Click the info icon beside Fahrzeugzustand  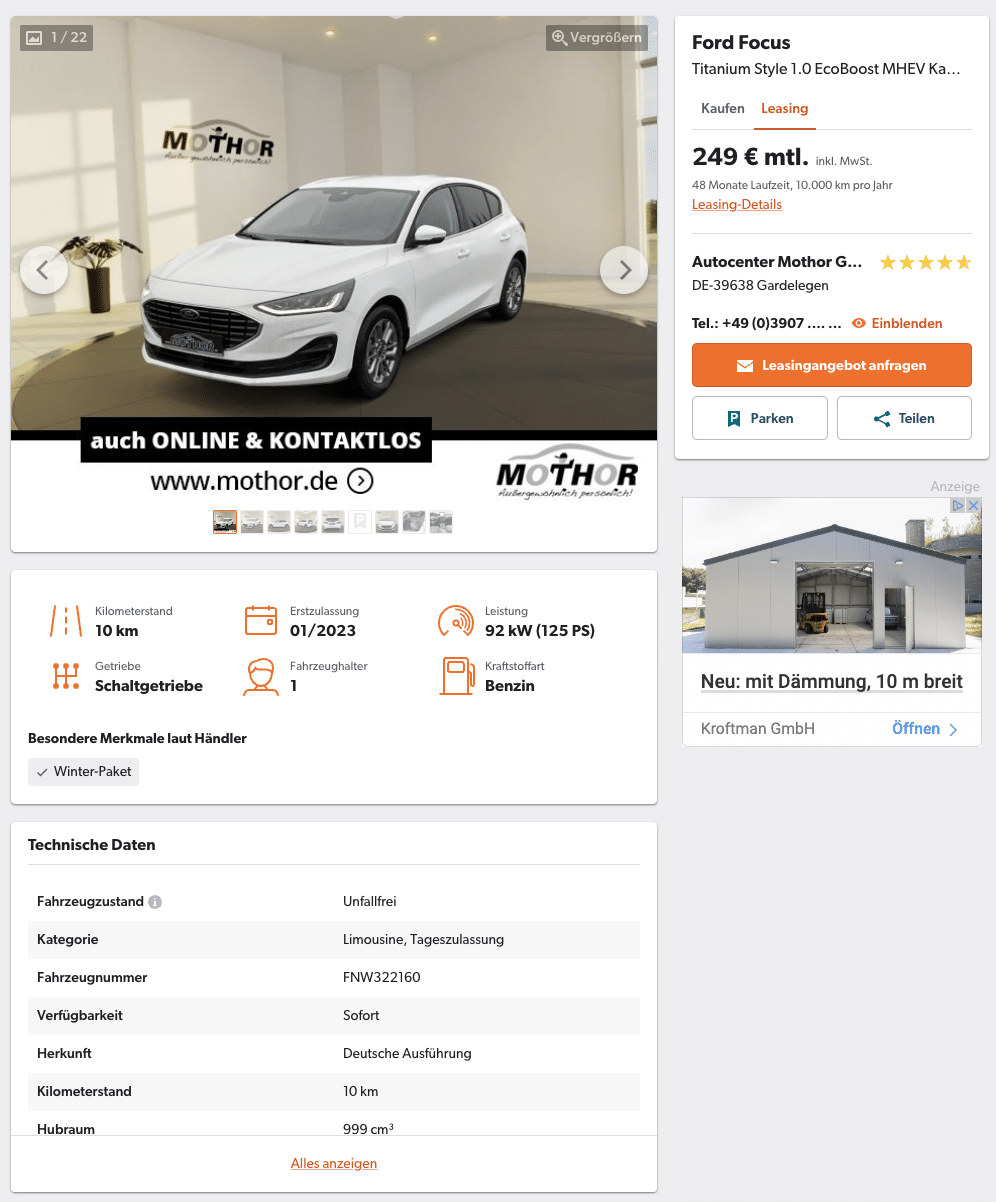(155, 902)
